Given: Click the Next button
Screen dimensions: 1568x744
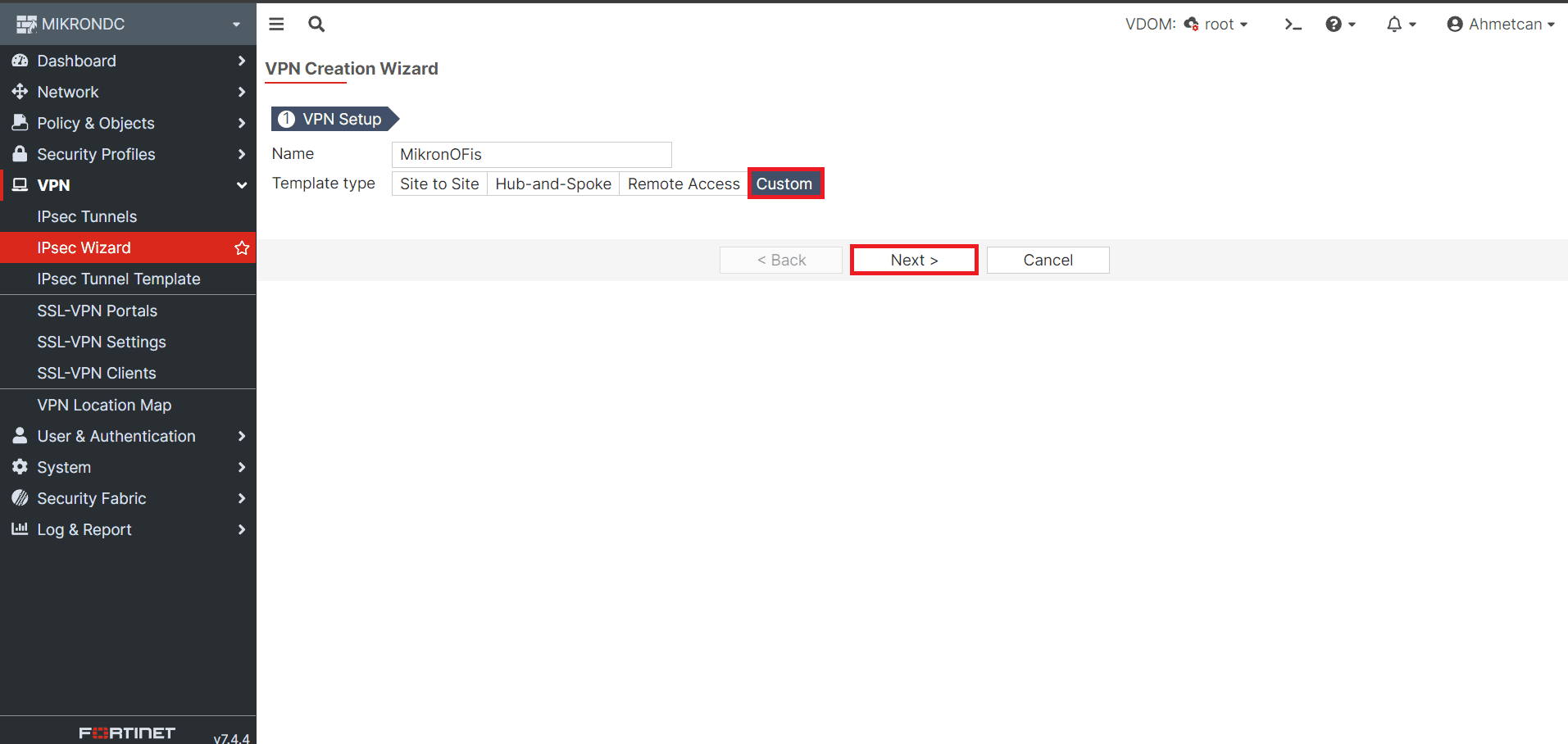Looking at the screenshot, I should coord(914,260).
